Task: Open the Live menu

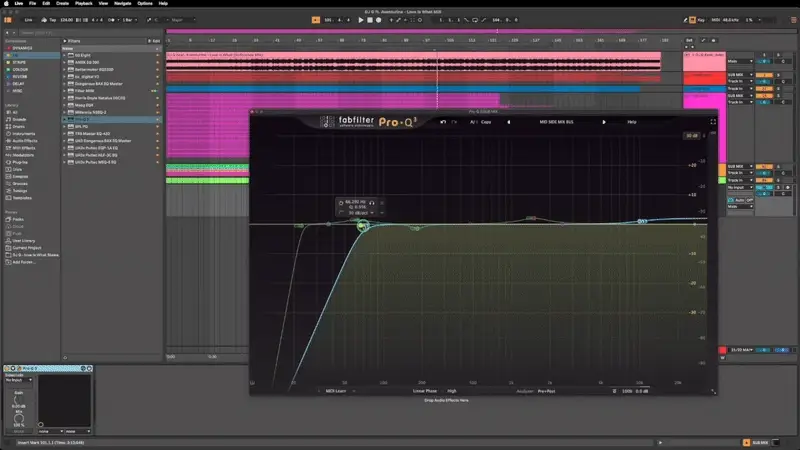Action: [x=19, y=3]
